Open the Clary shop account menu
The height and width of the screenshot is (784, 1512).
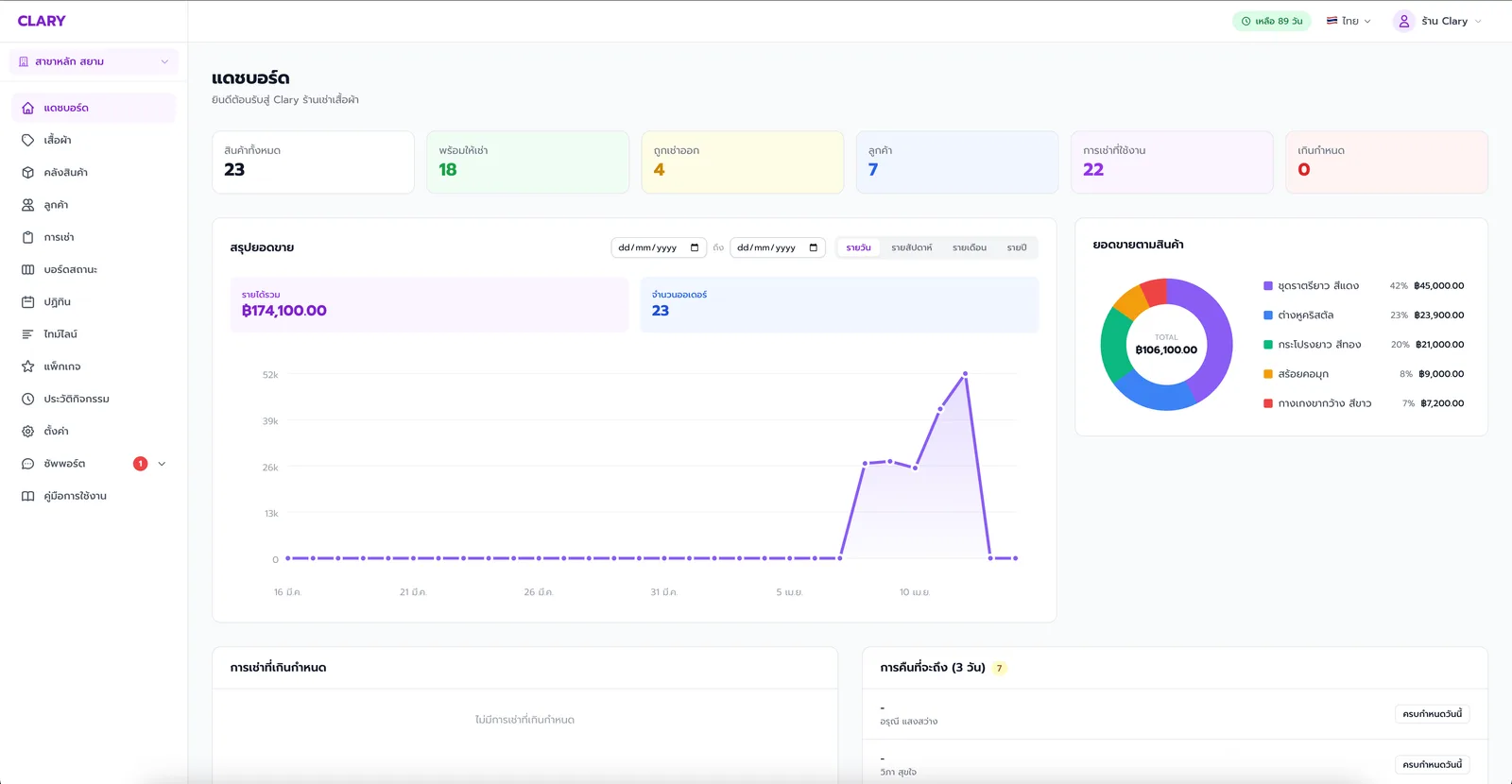pos(1437,21)
